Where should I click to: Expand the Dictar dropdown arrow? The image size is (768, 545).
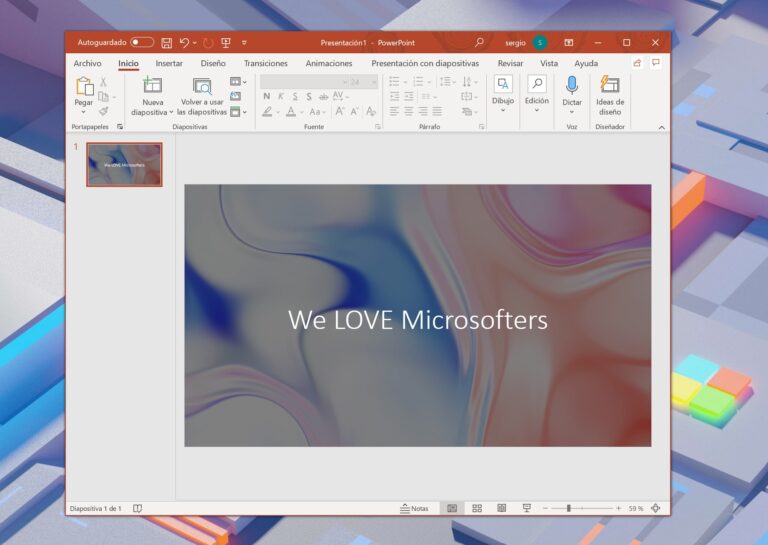coord(572,112)
